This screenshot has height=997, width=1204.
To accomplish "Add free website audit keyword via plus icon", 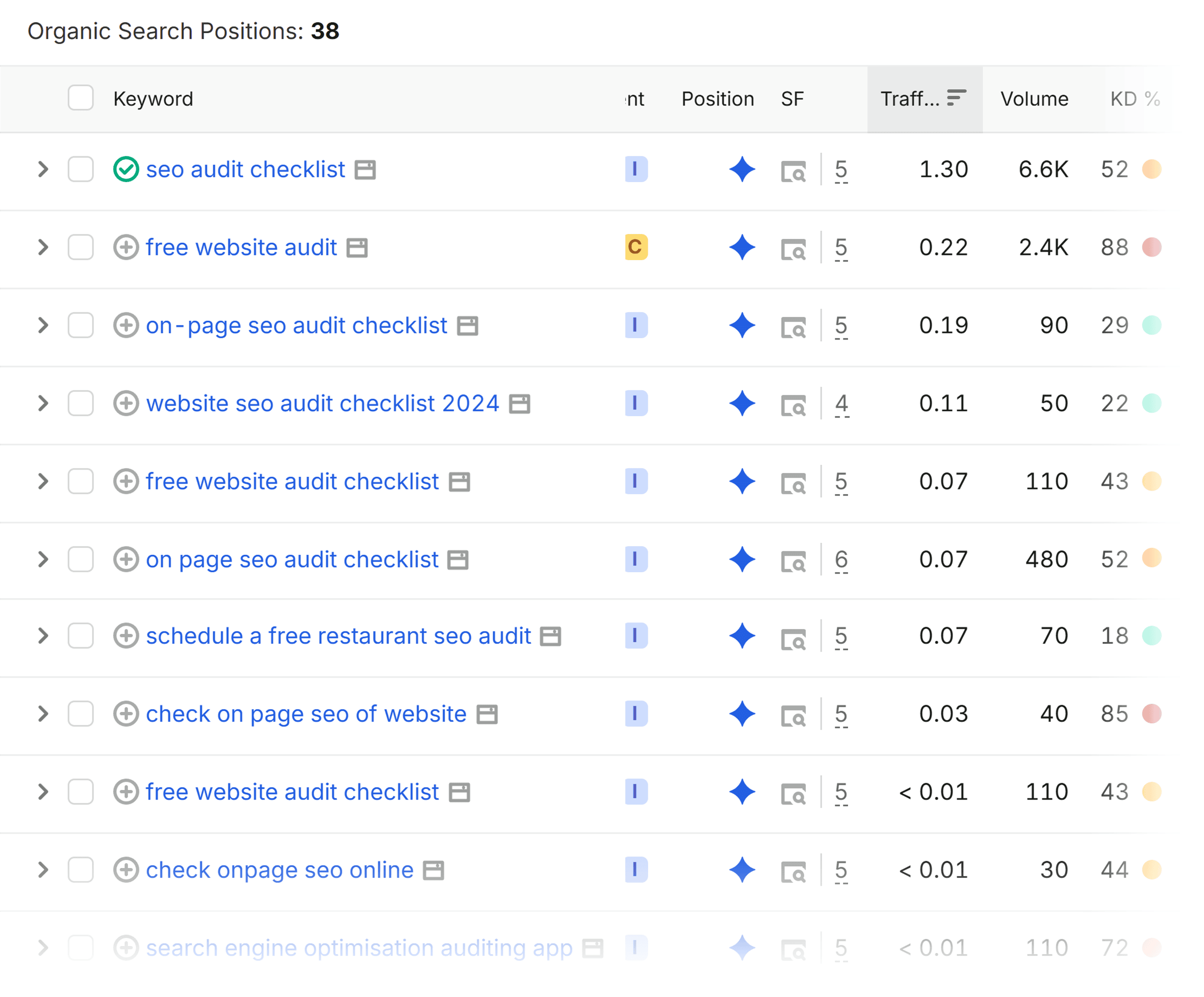I will [126, 248].
